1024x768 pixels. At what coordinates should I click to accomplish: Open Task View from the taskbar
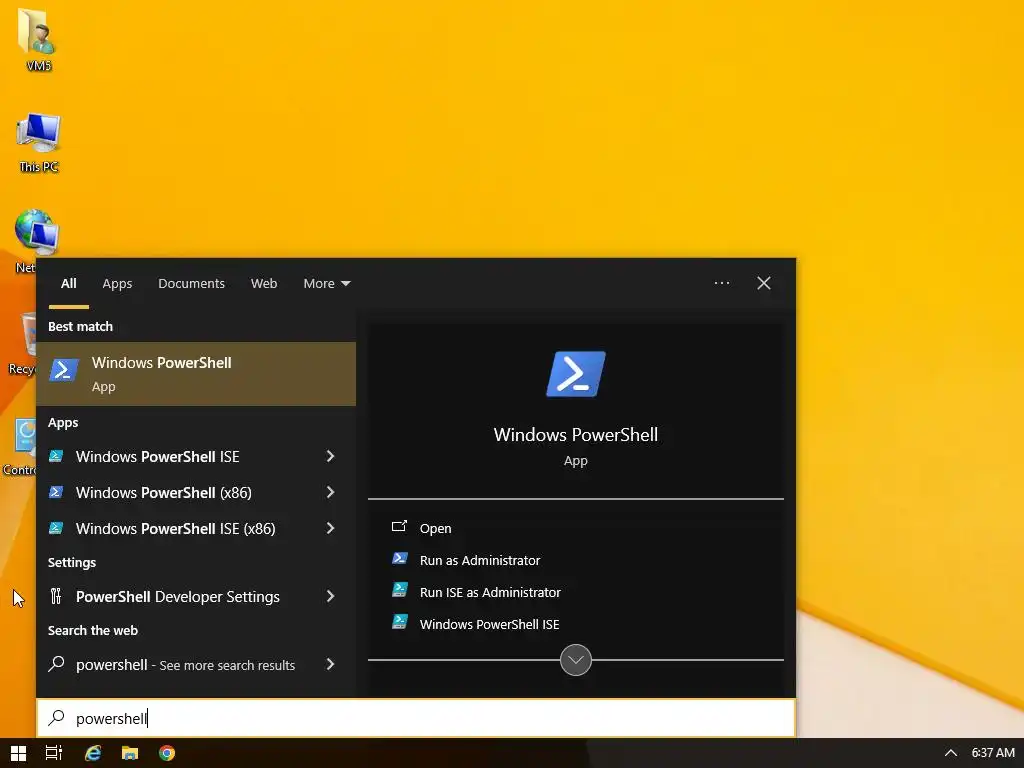54,753
